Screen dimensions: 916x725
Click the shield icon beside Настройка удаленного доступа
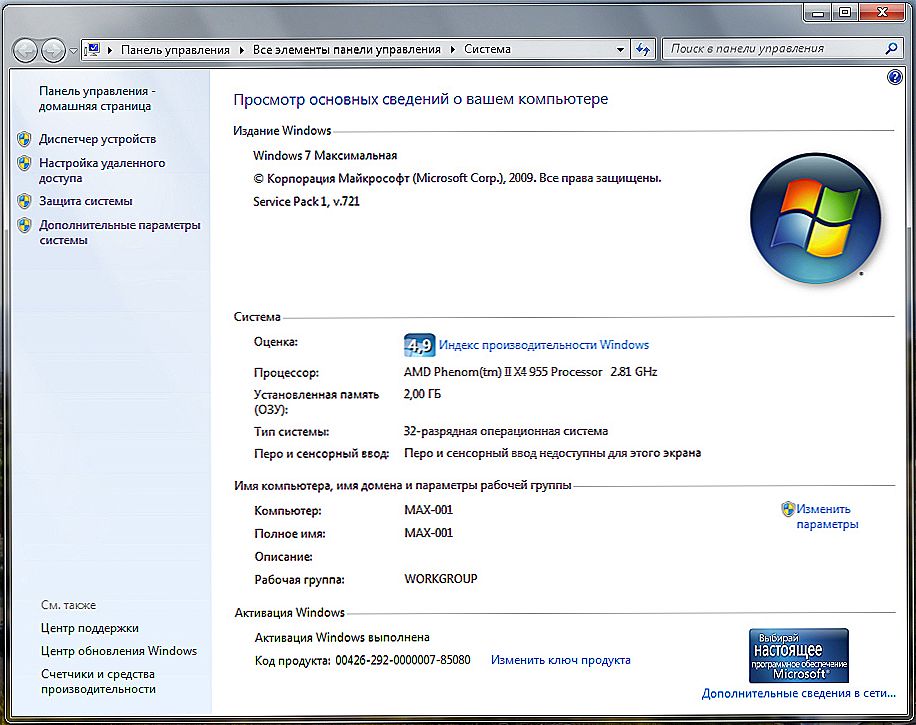[25, 163]
